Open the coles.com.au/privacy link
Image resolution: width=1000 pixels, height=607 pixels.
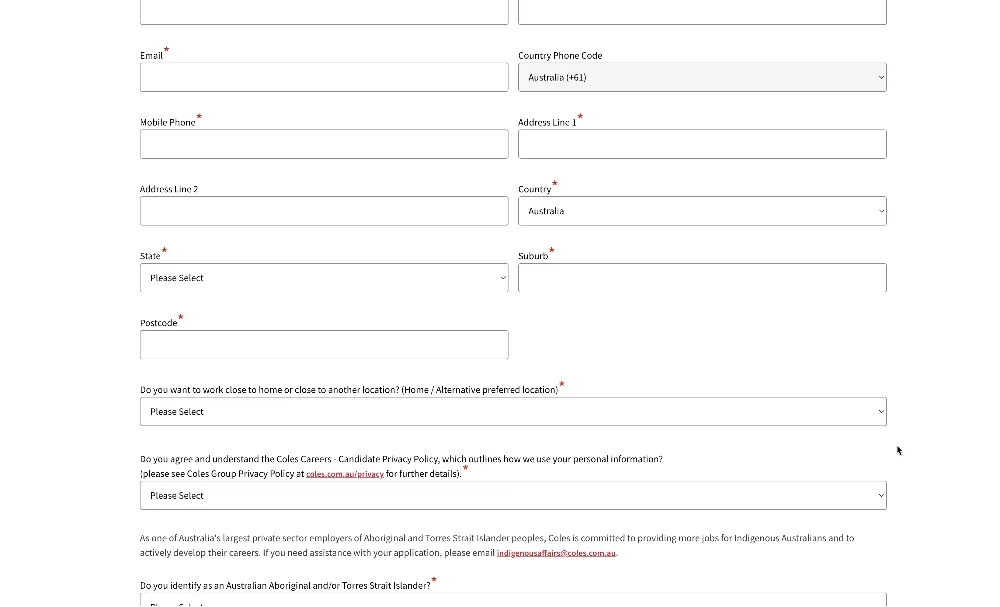tap(345, 474)
